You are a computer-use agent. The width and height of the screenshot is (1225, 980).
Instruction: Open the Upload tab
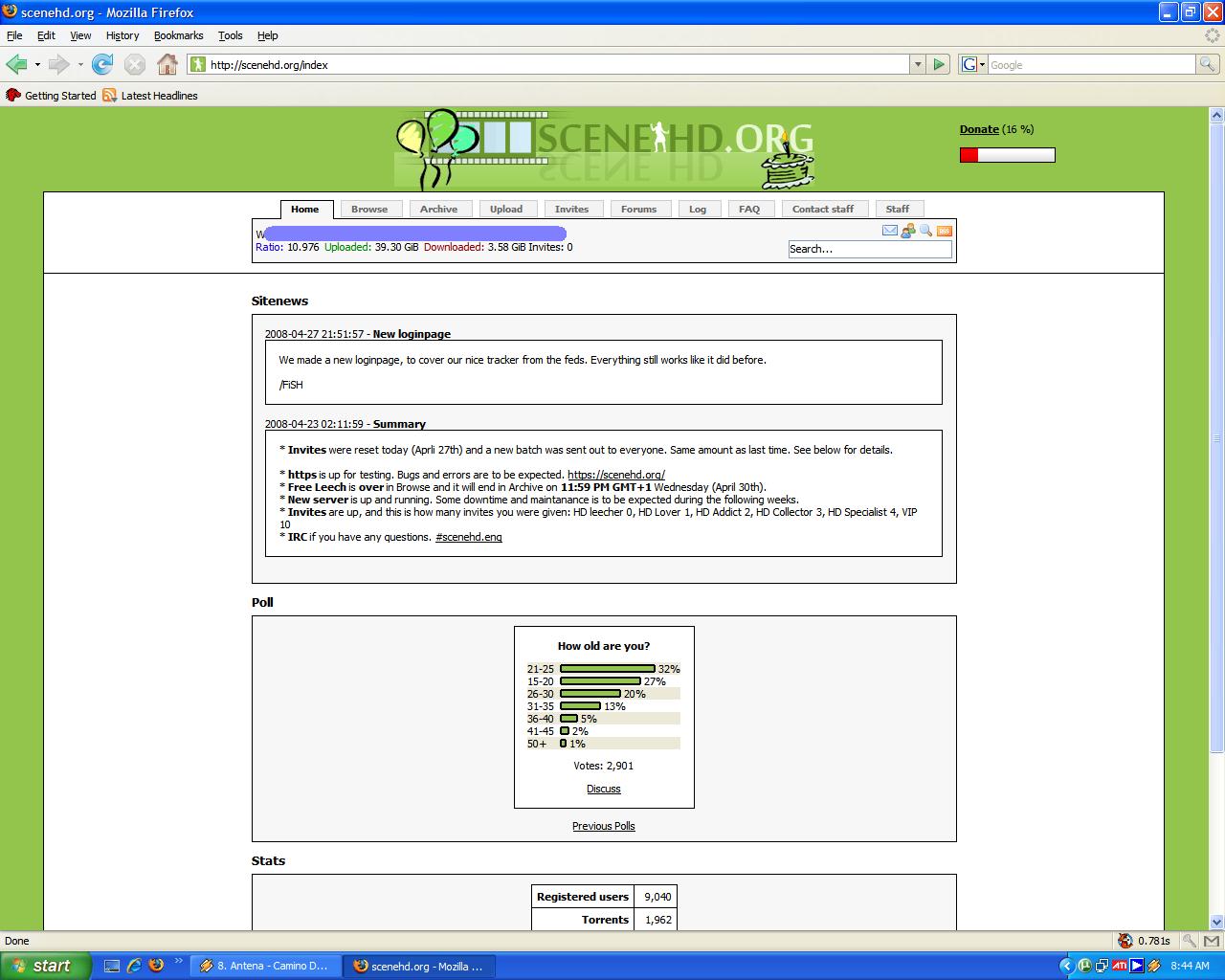pos(506,210)
